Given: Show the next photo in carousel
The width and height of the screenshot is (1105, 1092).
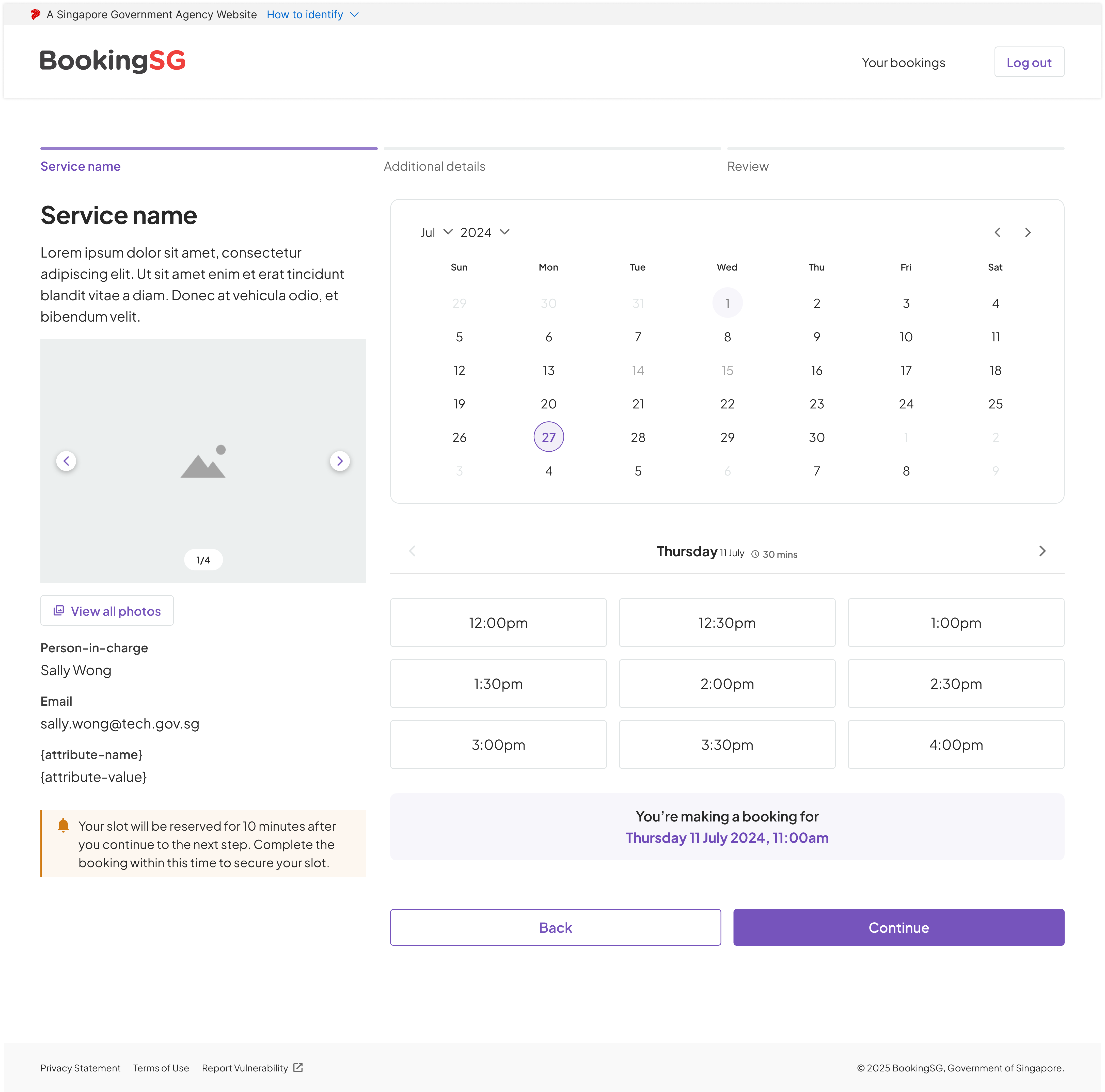Looking at the screenshot, I should [x=340, y=461].
